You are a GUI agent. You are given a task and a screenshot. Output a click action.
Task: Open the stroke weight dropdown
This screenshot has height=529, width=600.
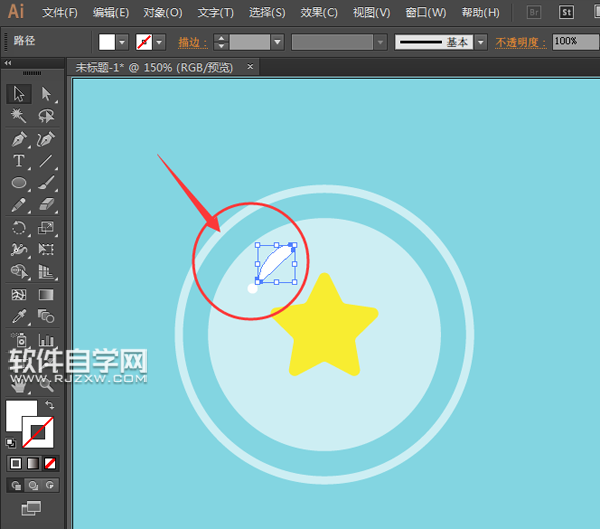pyautogui.click(x=277, y=42)
